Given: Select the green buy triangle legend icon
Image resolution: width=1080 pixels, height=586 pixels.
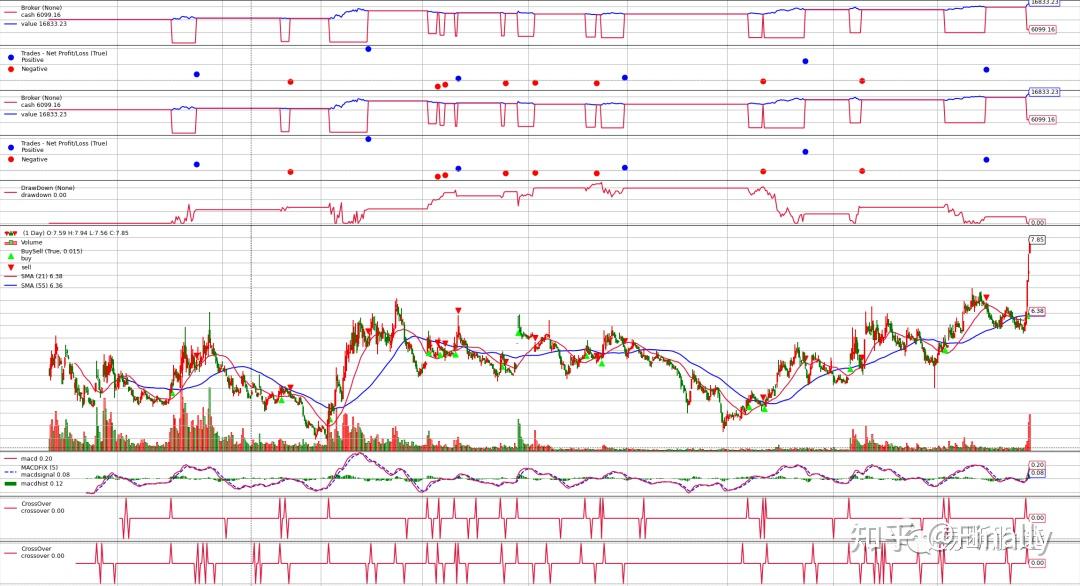Looking at the screenshot, I should [10, 256].
